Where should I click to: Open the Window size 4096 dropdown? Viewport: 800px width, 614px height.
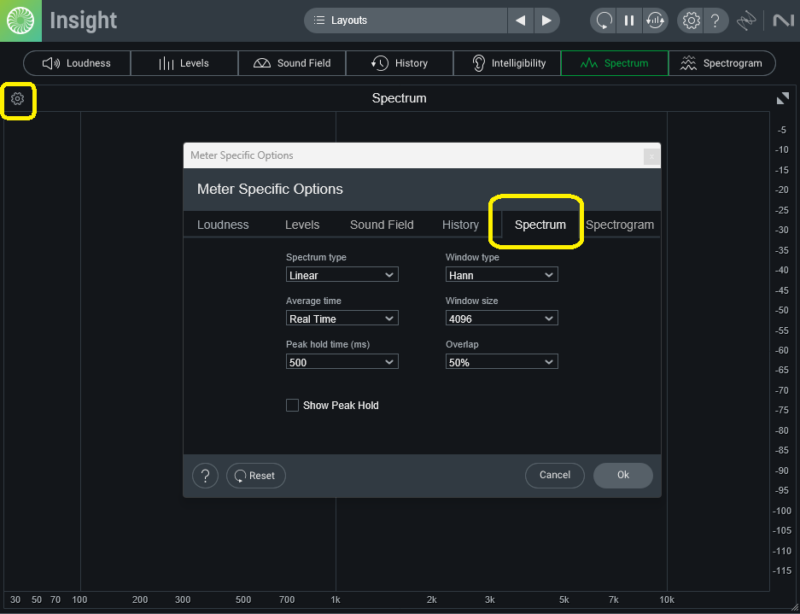coord(501,319)
